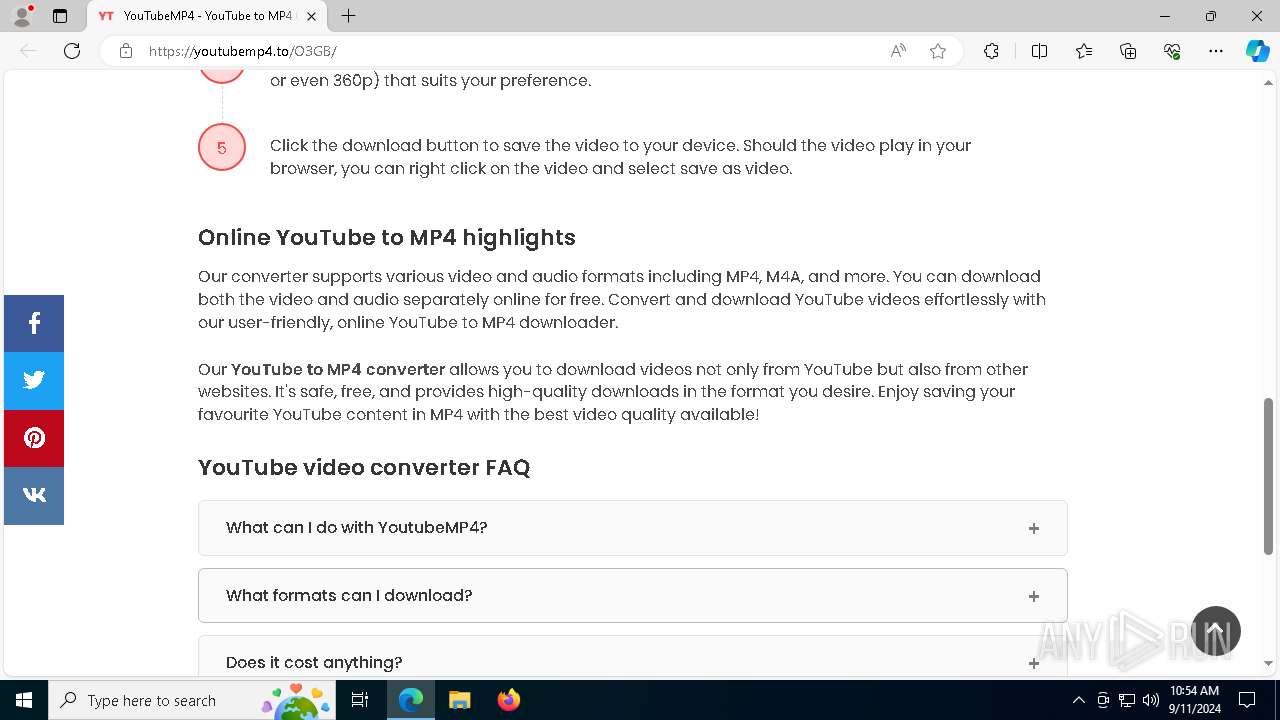Click the 'YouTube to MP4 converter' bold text
This screenshot has height=720, width=1280.
coord(338,369)
